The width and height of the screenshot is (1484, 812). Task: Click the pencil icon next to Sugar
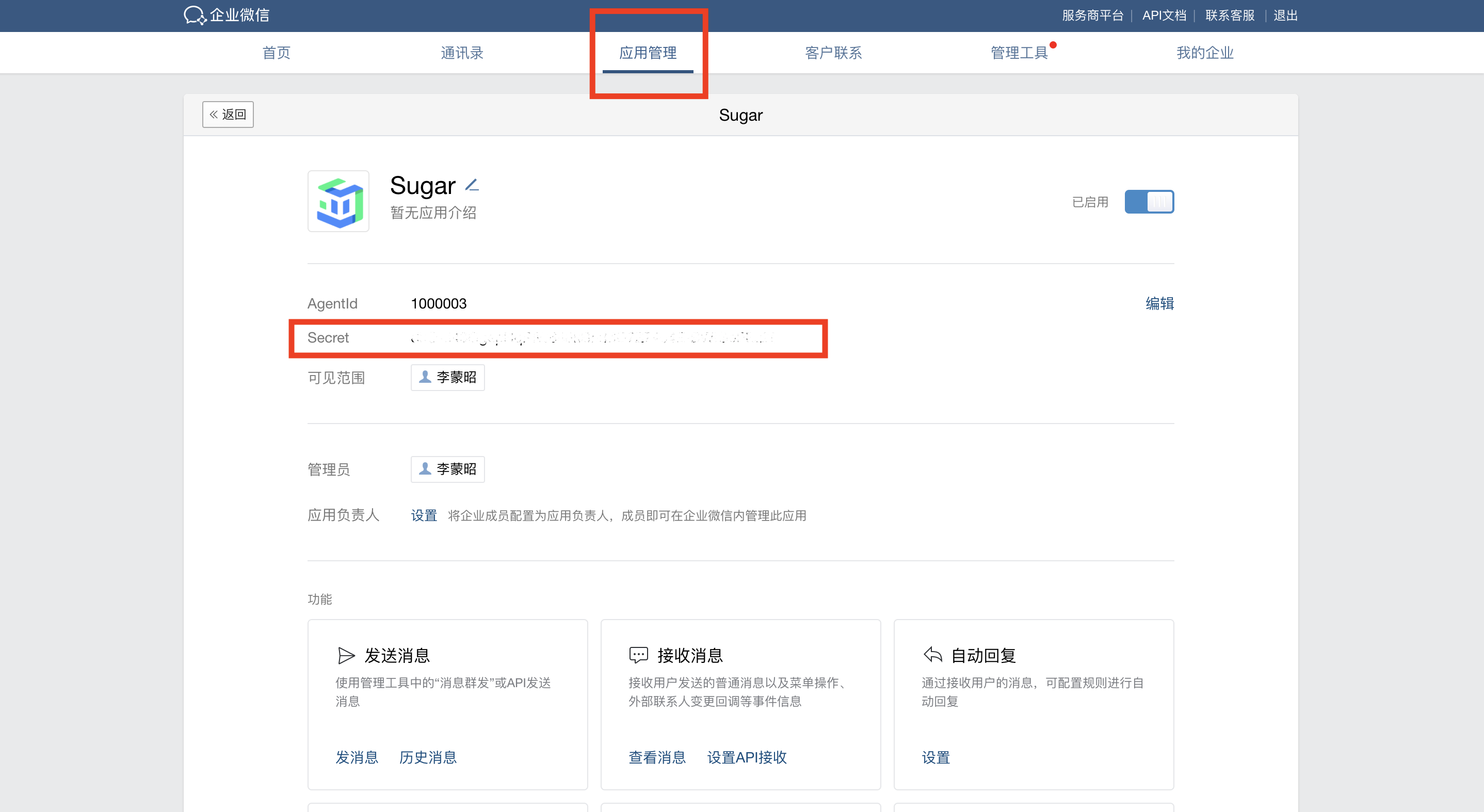pos(472,185)
